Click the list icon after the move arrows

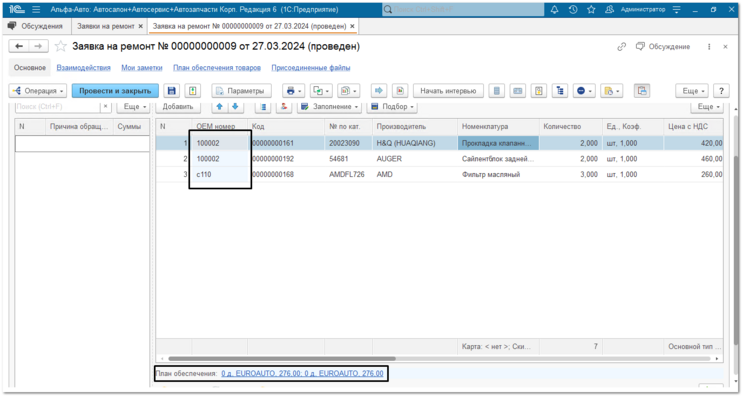pyautogui.click(x=263, y=107)
